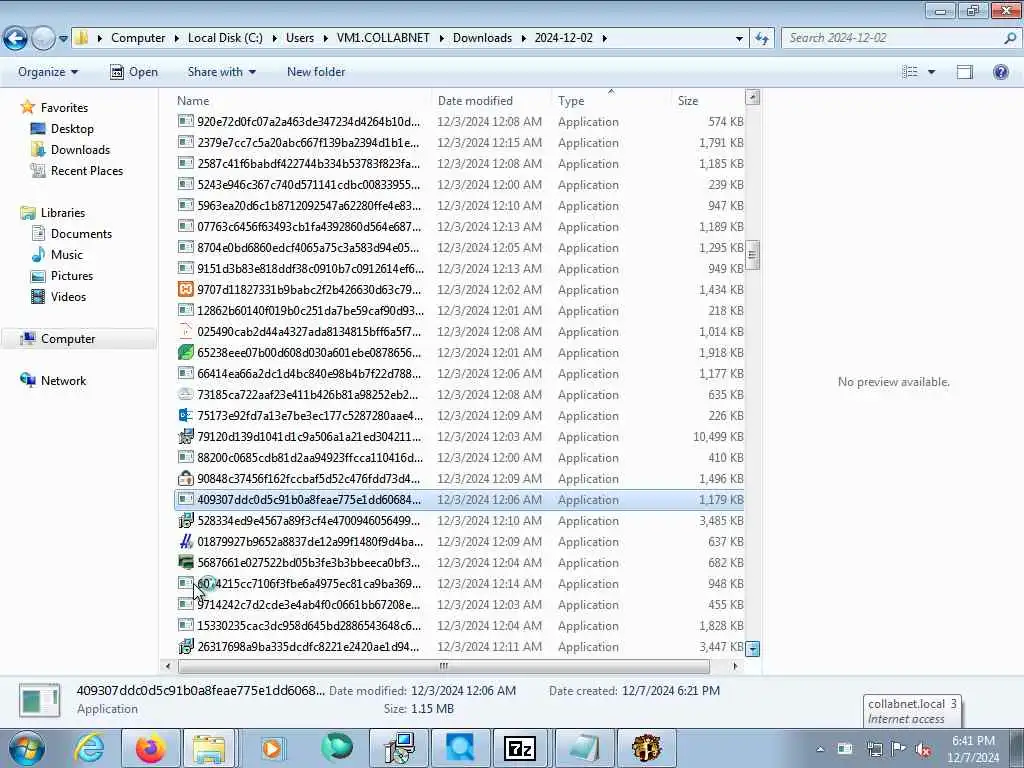1024x768 pixels.
Task: Open Recent Places in Favorites
Action: [x=87, y=170]
